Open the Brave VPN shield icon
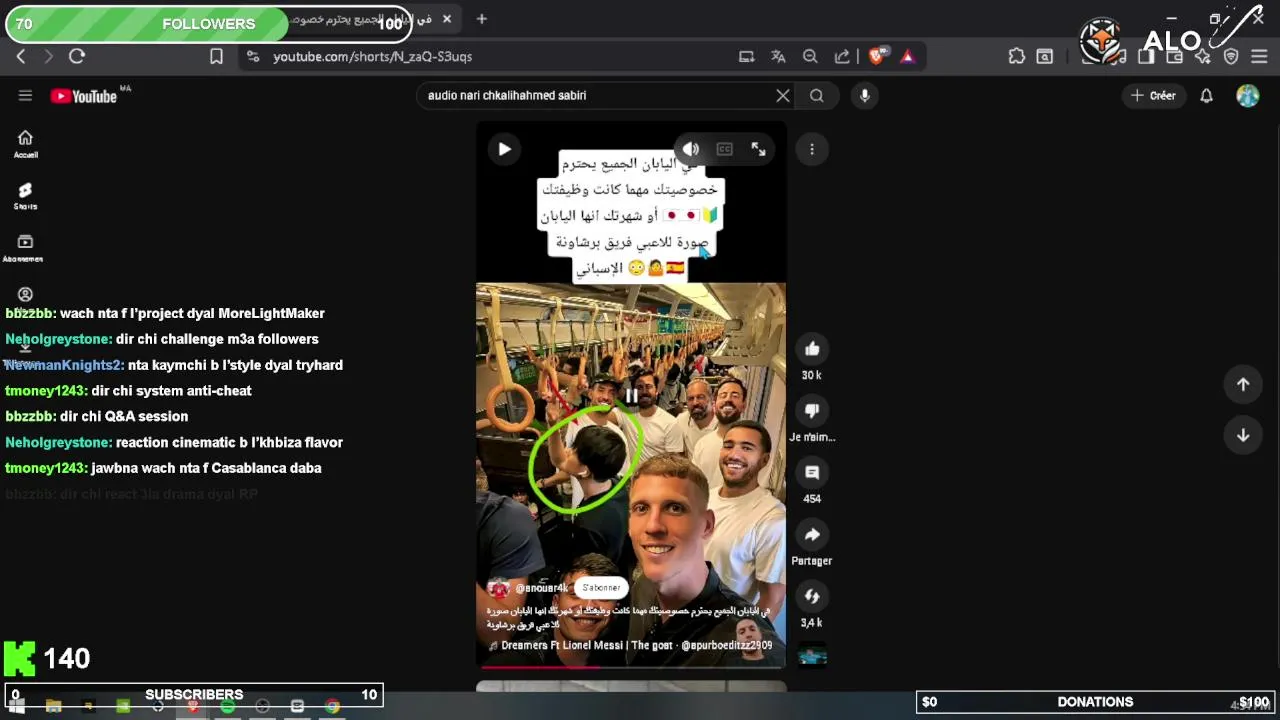This screenshot has height=720, width=1280. (1231, 57)
